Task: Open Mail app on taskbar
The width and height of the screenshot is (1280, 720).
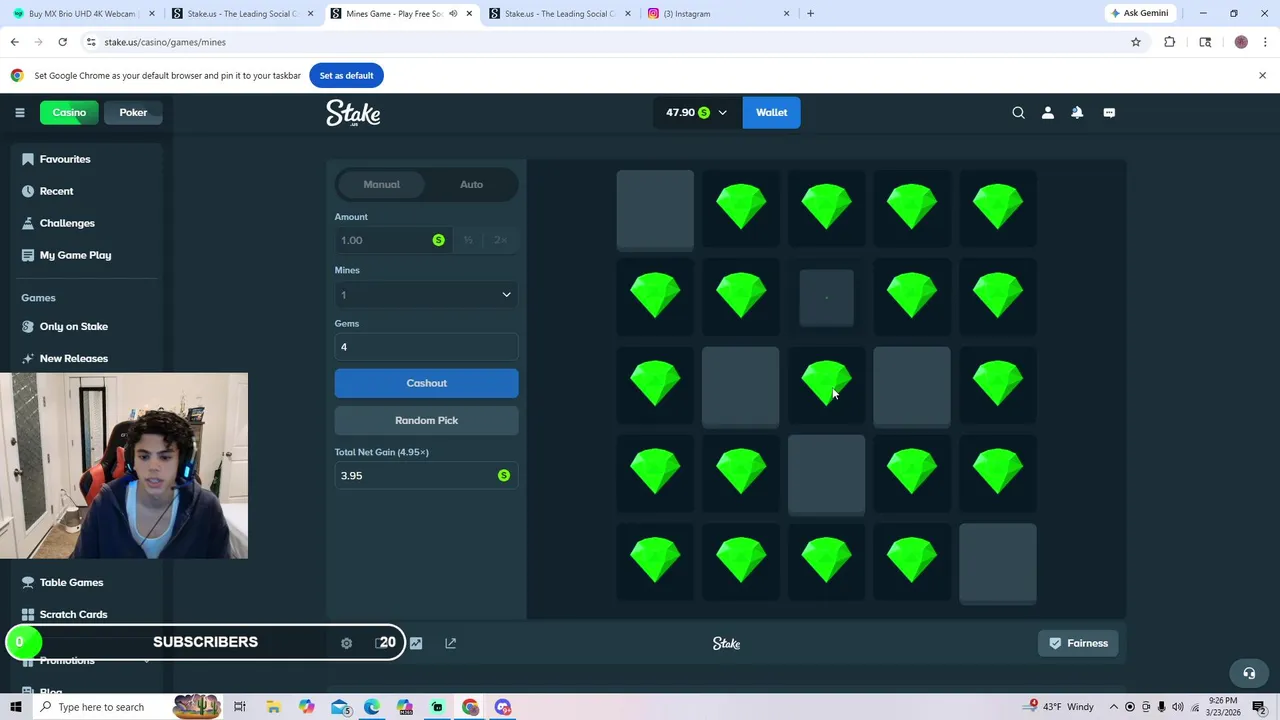Action: click(340, 707)
